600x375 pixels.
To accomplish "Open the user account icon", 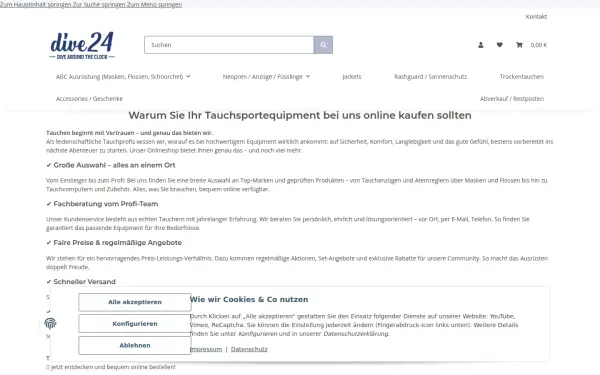I will click(x=481, y=45).
